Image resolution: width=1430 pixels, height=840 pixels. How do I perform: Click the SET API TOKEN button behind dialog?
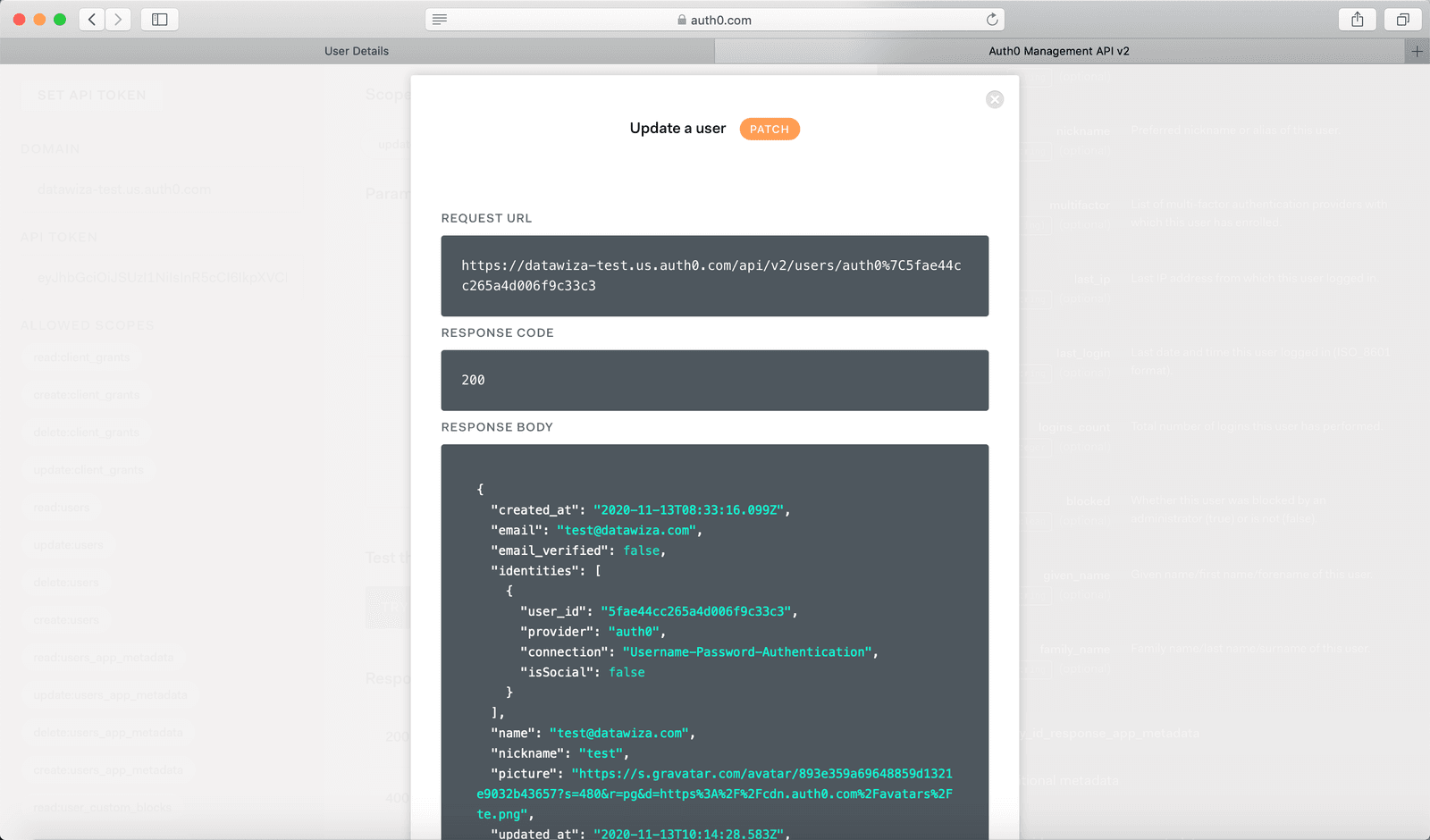pos(91,96)
